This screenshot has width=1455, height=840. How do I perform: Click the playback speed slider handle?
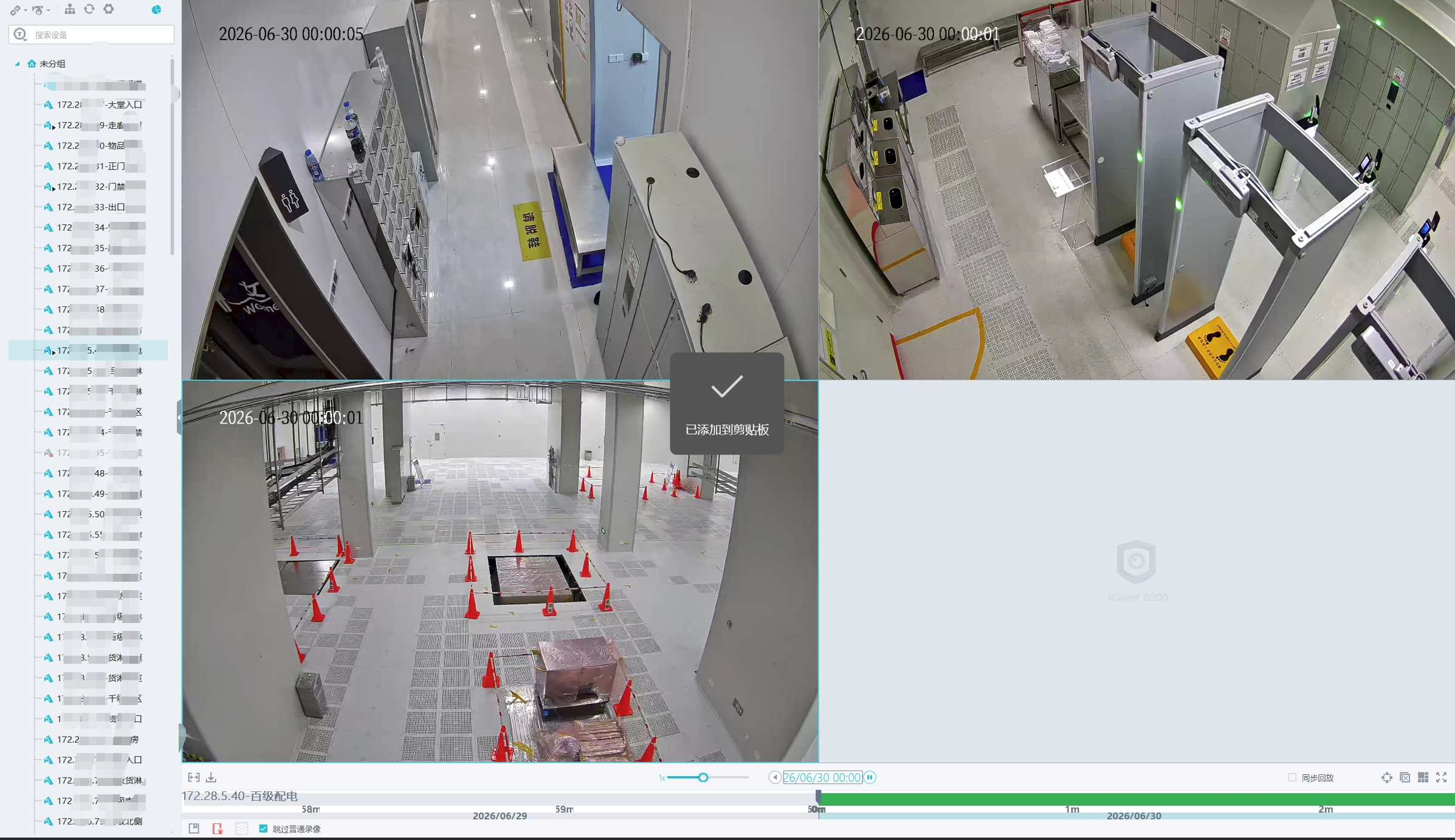(703, 777)
